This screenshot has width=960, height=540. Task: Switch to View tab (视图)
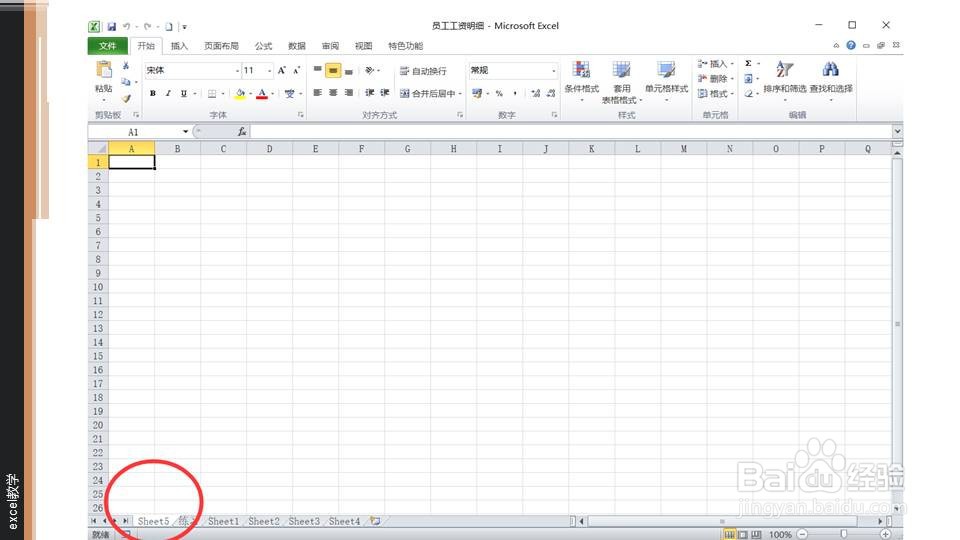pos(364,46)
